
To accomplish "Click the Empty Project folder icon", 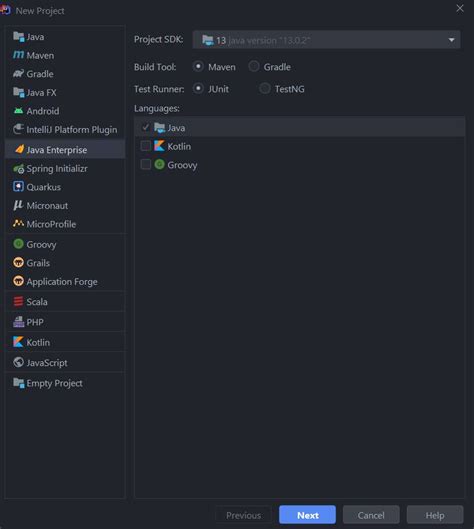I will pyautogui.click(x=19, y=383).
